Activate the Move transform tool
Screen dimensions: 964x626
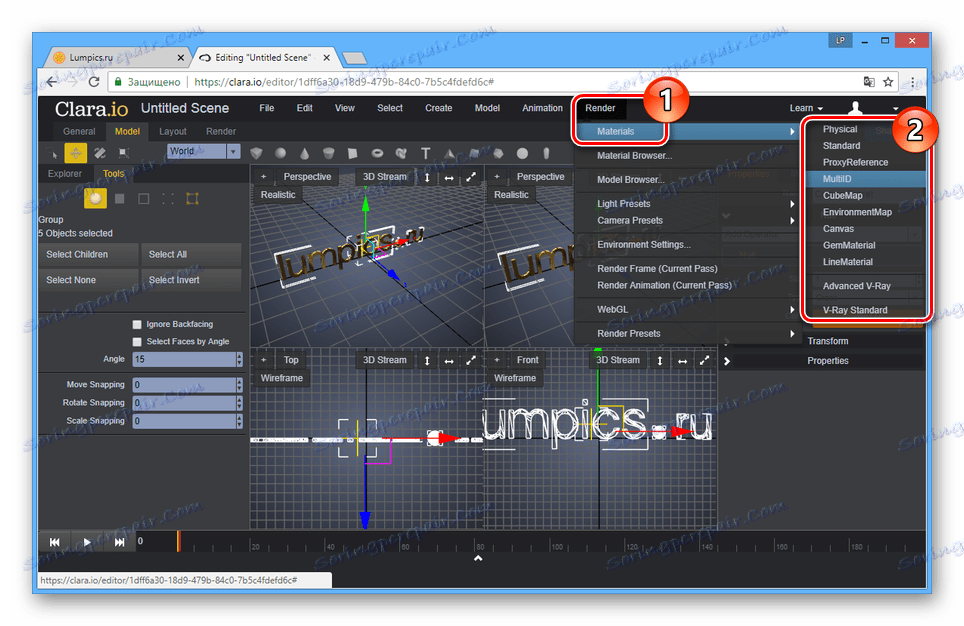(76, 153)
